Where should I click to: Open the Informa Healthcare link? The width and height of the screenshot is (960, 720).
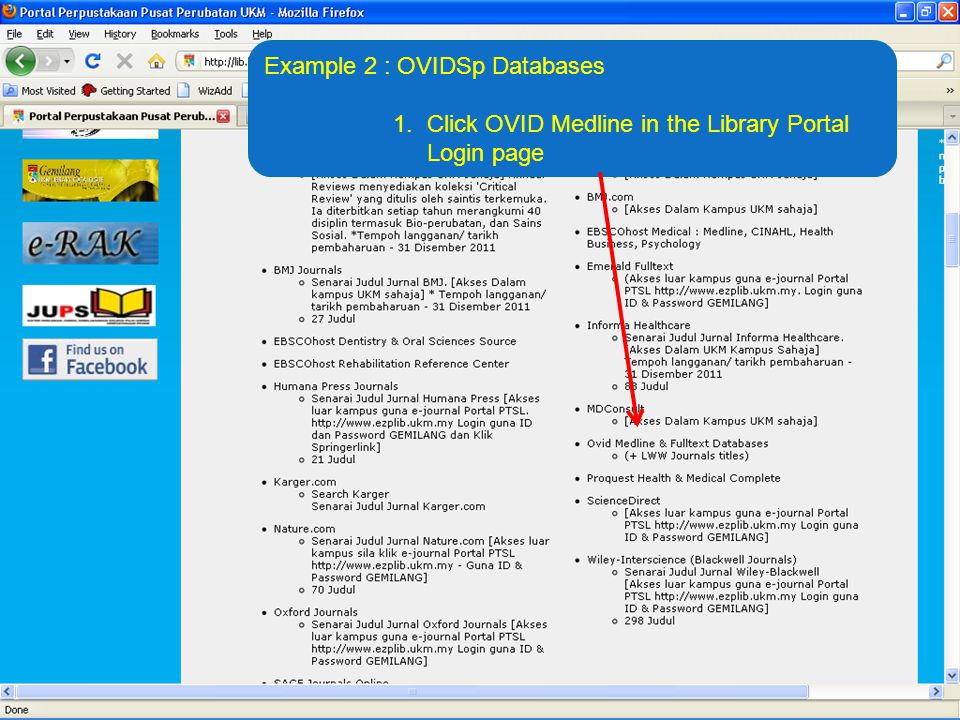(x=638, y=325)
